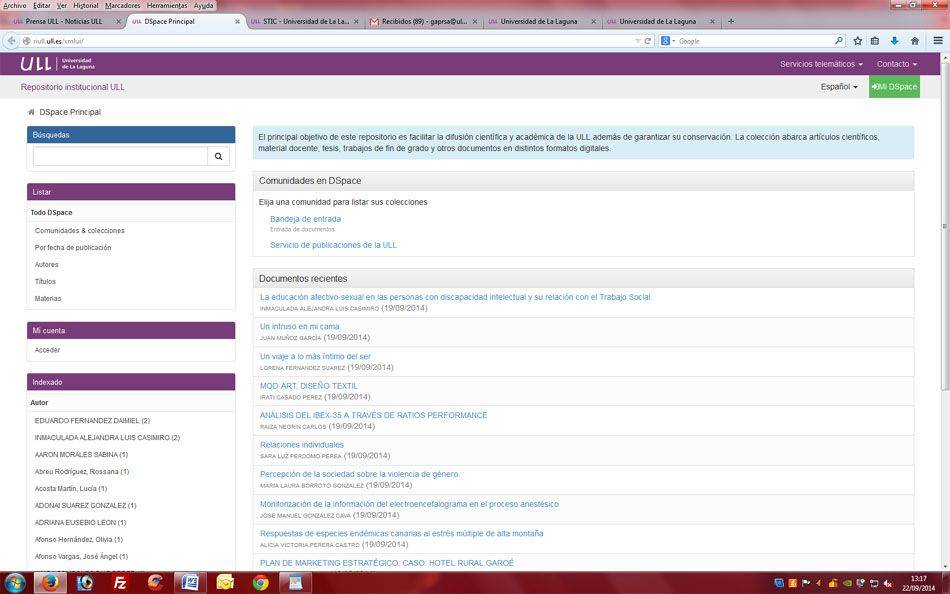Open the Marcadores menu in menu bar
The height and width of the screenshot is (594, 950).
point(123,5)
